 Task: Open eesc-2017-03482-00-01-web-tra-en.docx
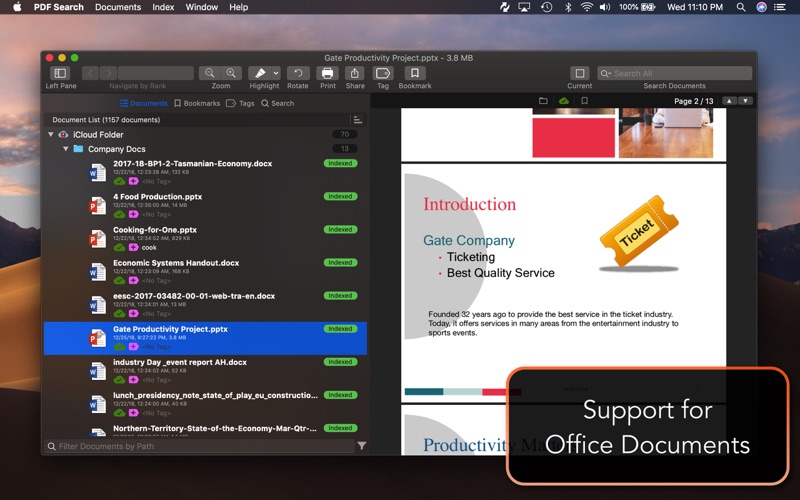194,296
